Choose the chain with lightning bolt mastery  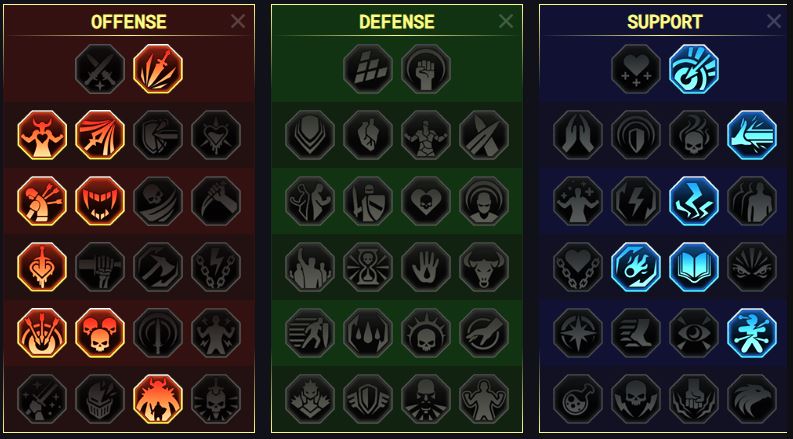[216, 267]
